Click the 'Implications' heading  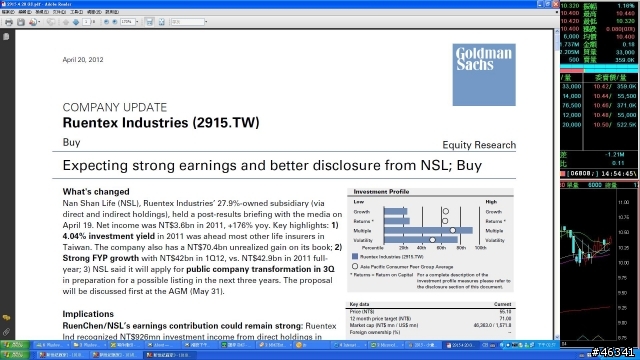(88, 314)
